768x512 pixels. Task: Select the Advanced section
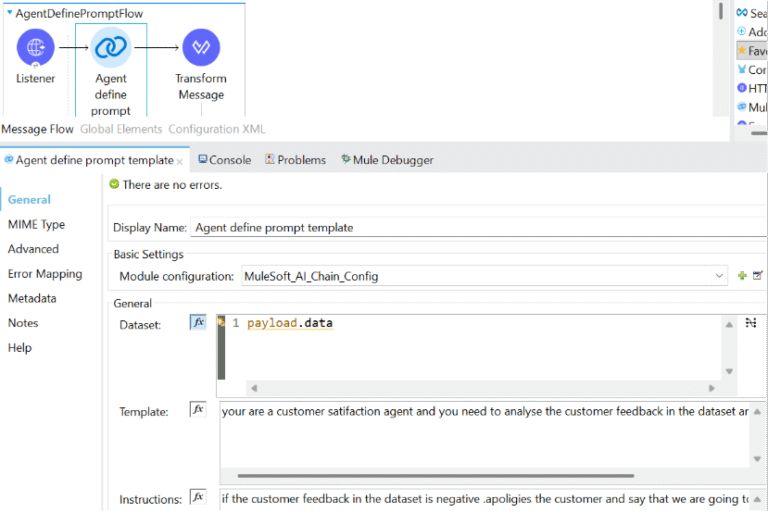click(x=33, y=249)
